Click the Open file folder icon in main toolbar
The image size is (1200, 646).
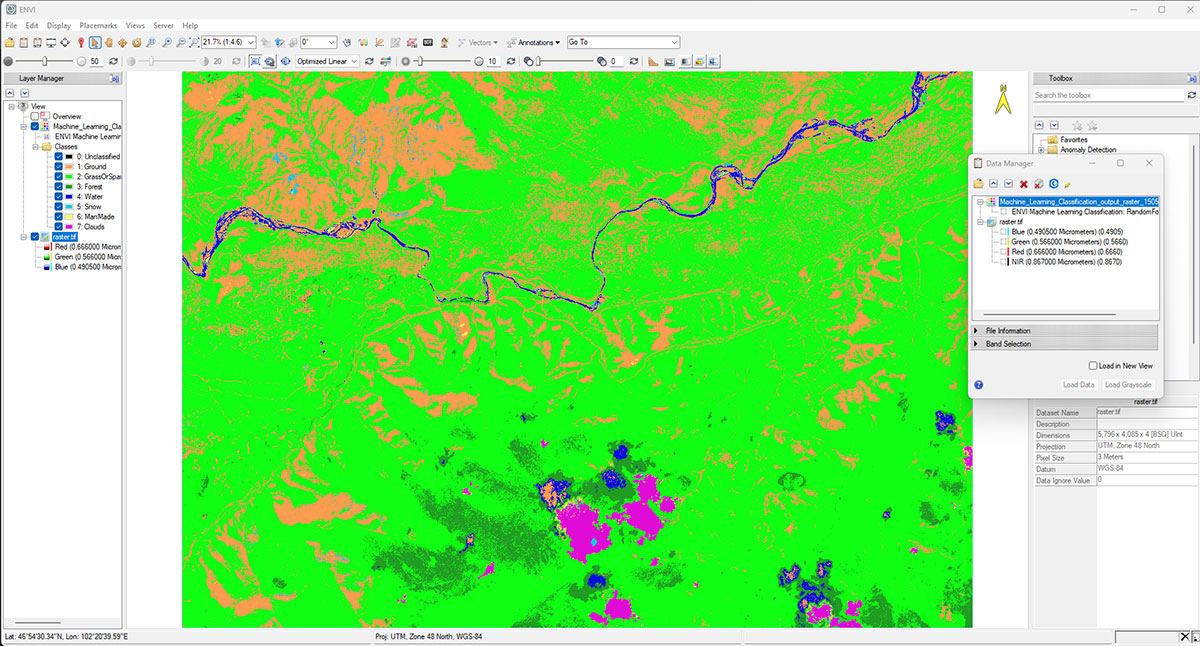(x=10, y=43)
